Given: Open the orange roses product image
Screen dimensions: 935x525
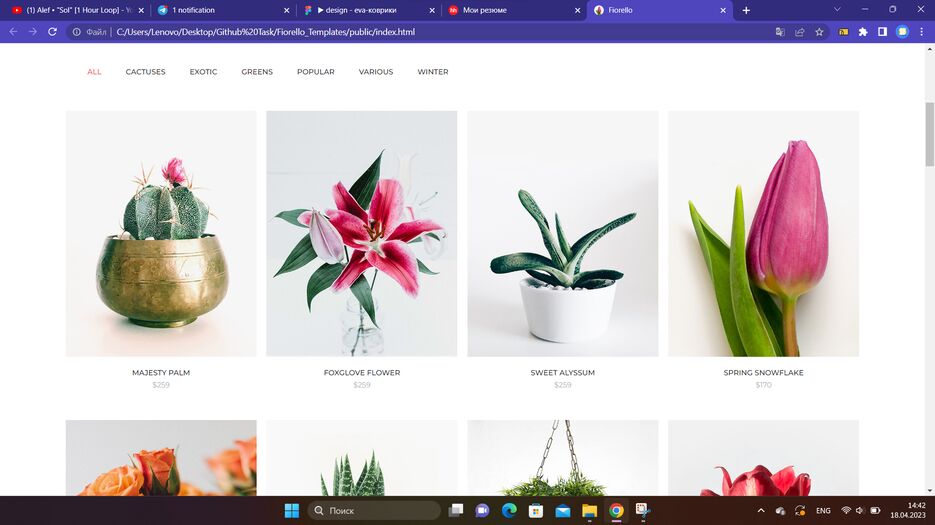Looking at the screenshot, I should [161, 458].
